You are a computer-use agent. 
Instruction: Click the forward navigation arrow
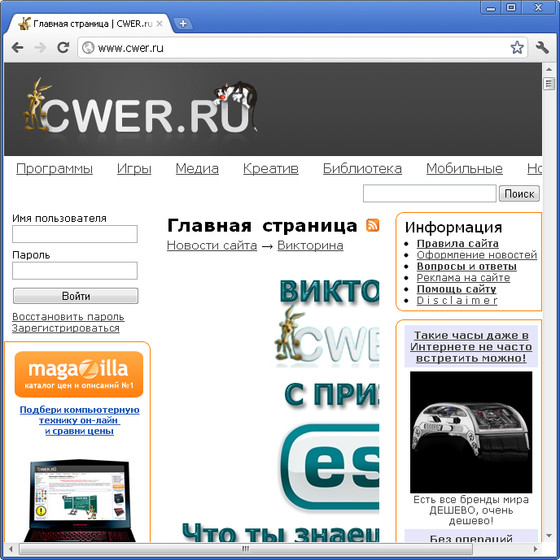tap(40, 48)
